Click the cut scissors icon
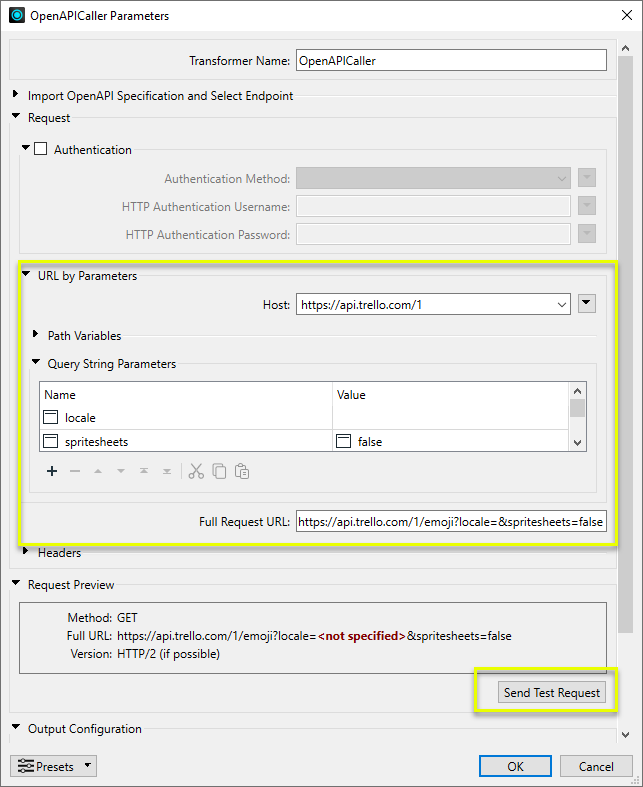This screenshot has width=643, height=787. 196,471
